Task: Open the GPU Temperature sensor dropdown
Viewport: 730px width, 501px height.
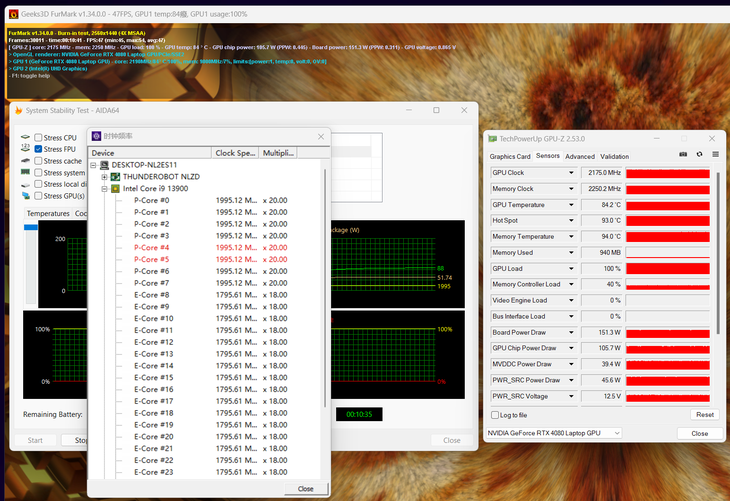Action: [x=571, y=205]
